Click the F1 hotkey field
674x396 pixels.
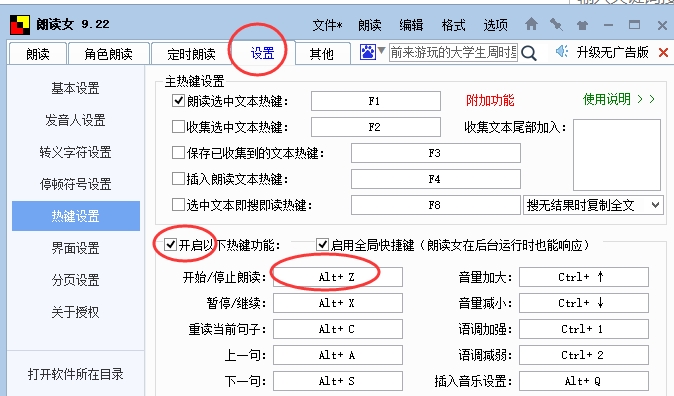point(376,101)
